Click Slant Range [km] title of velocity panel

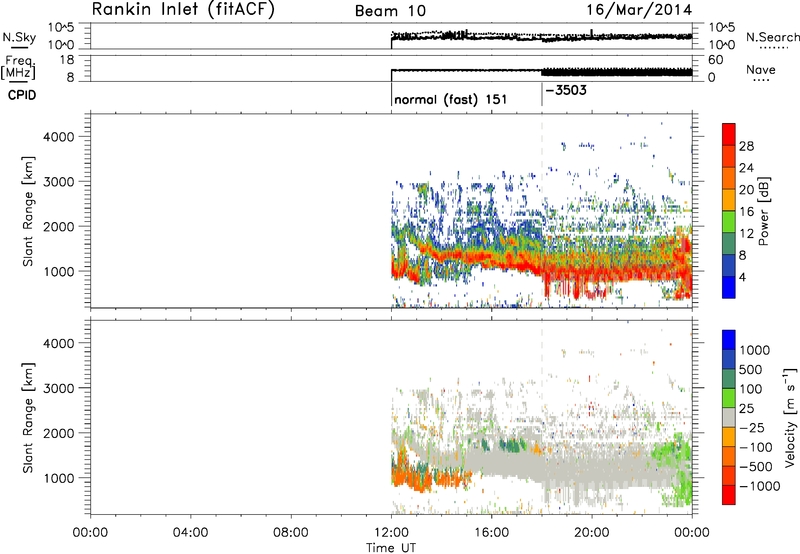[28, 418]
